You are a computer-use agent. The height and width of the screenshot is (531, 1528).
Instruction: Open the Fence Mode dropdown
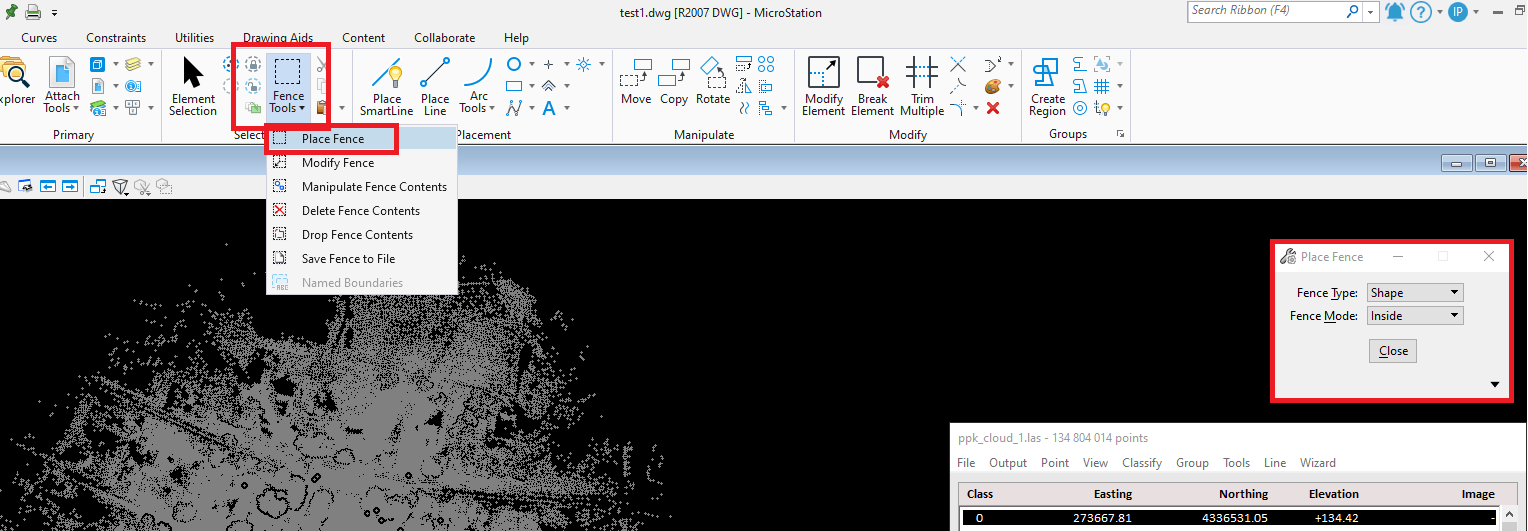point(1415,316)
